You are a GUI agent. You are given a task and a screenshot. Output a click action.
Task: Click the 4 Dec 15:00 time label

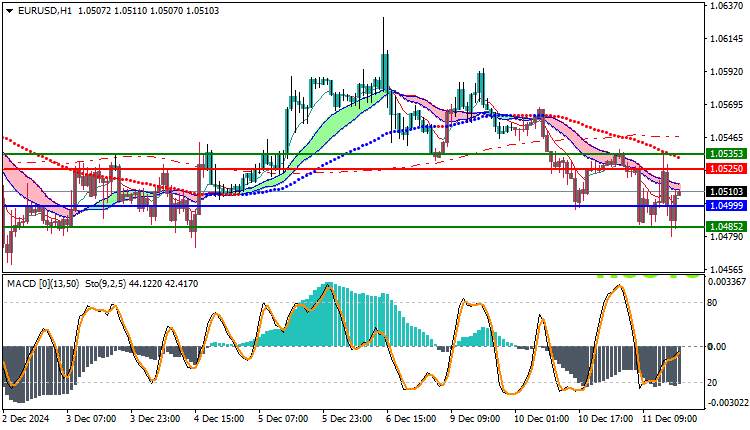click(x=219, y=419)
